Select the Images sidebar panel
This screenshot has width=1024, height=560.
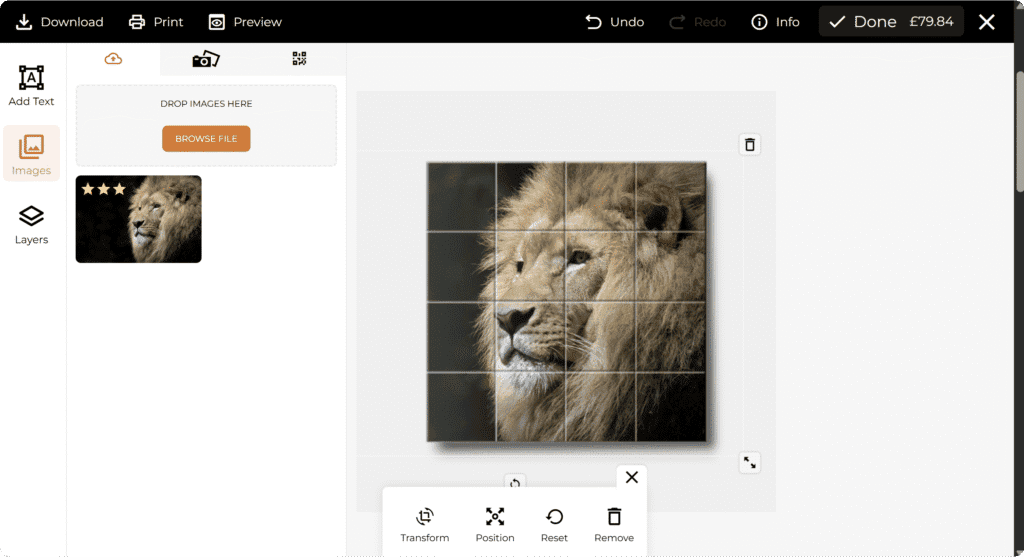[x=31, y=154]
